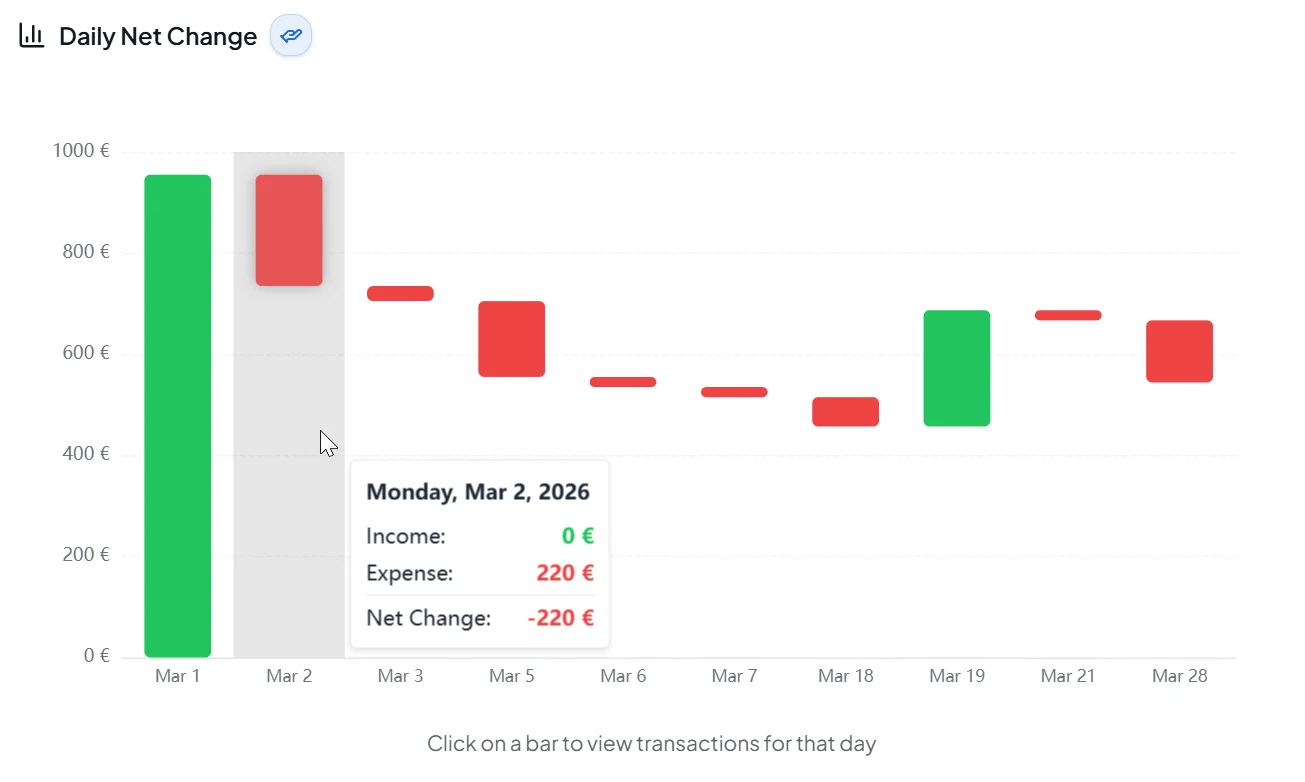Screen dimensions: 1305x782
Task: Select the green Mar 1 income bar
Action: 177,415
